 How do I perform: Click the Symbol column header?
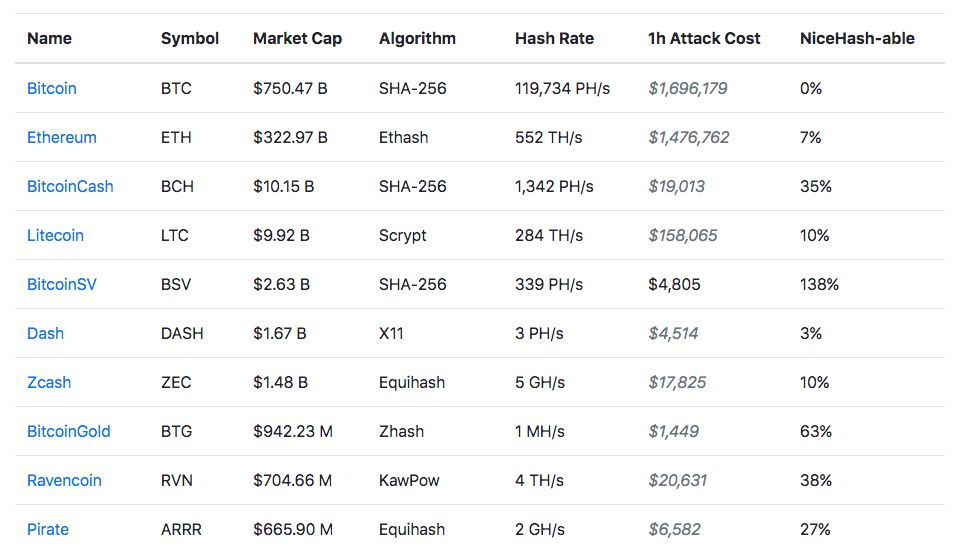point(190,39)
